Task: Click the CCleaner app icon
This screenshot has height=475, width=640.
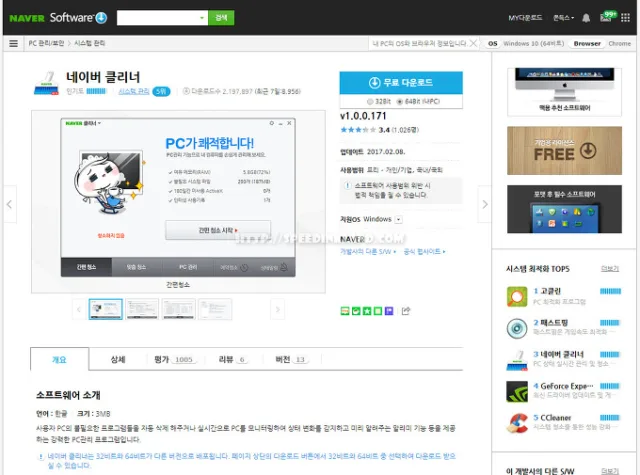Action: (517, 423)
